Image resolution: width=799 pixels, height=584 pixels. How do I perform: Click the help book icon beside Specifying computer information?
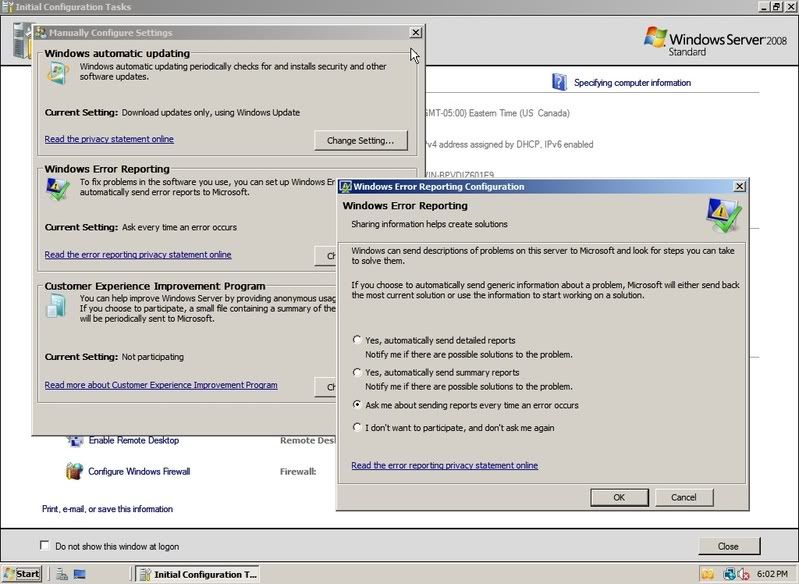pyautogui.click(x=559, y=82)
